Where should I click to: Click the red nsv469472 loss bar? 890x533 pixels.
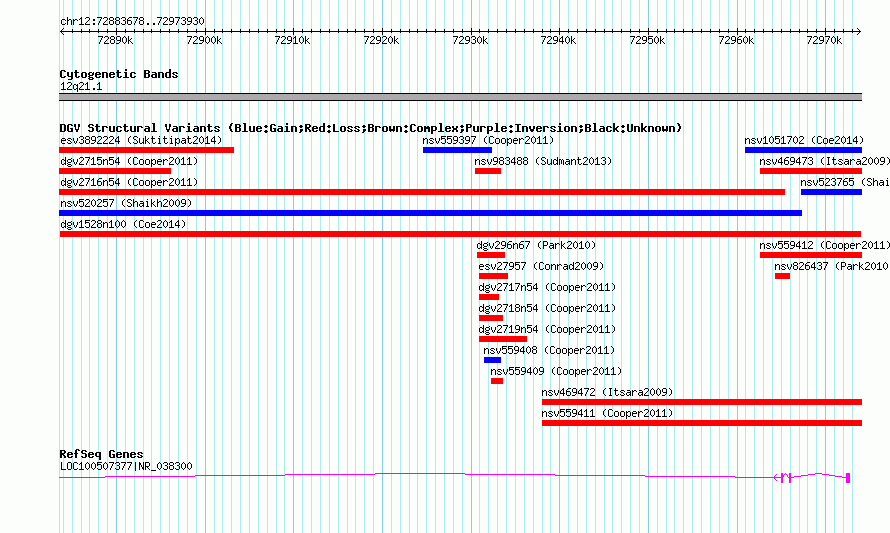click(x=702, y=402)
